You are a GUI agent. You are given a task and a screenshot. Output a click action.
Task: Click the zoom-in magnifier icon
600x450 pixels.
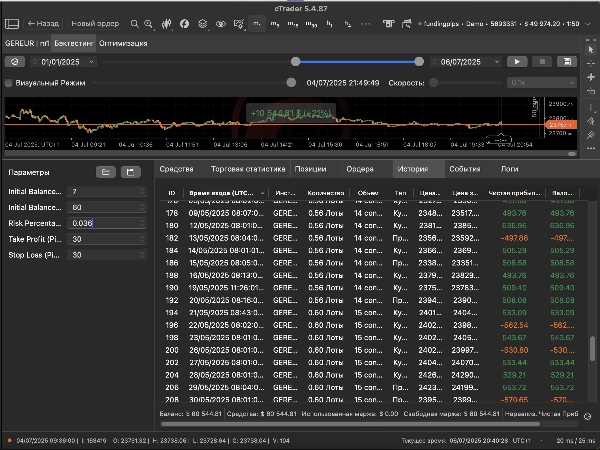coord(149,22)
